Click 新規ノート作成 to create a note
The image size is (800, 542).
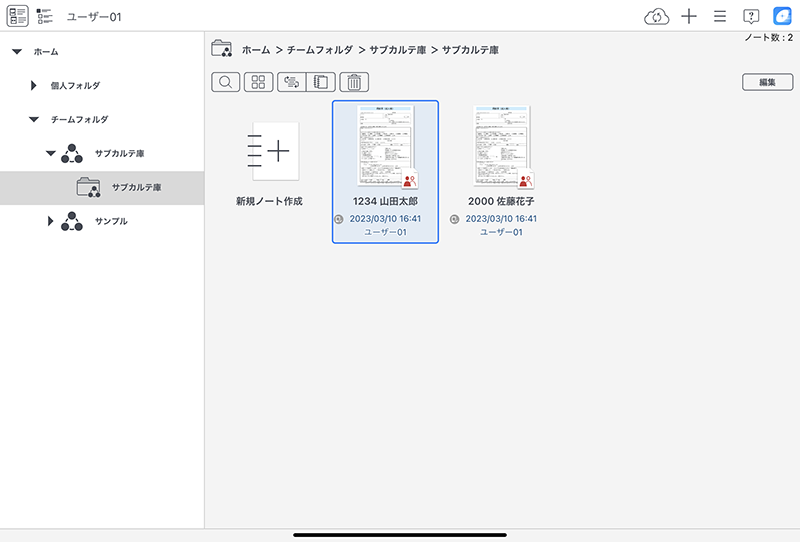tap(269, 151)
